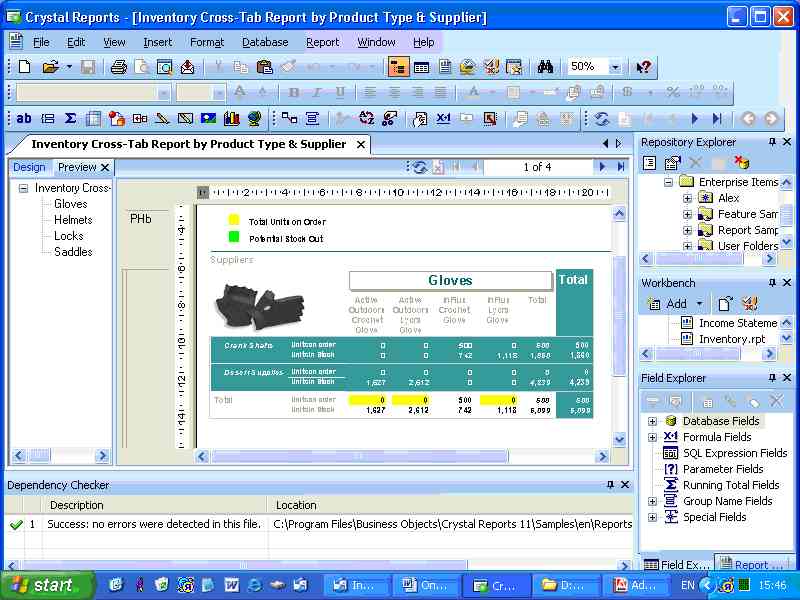Image resolution: width=800 pixels, height=600 pixels.
Task: Click the Insert Summary sigma icon
Action: tap(70, 118)
